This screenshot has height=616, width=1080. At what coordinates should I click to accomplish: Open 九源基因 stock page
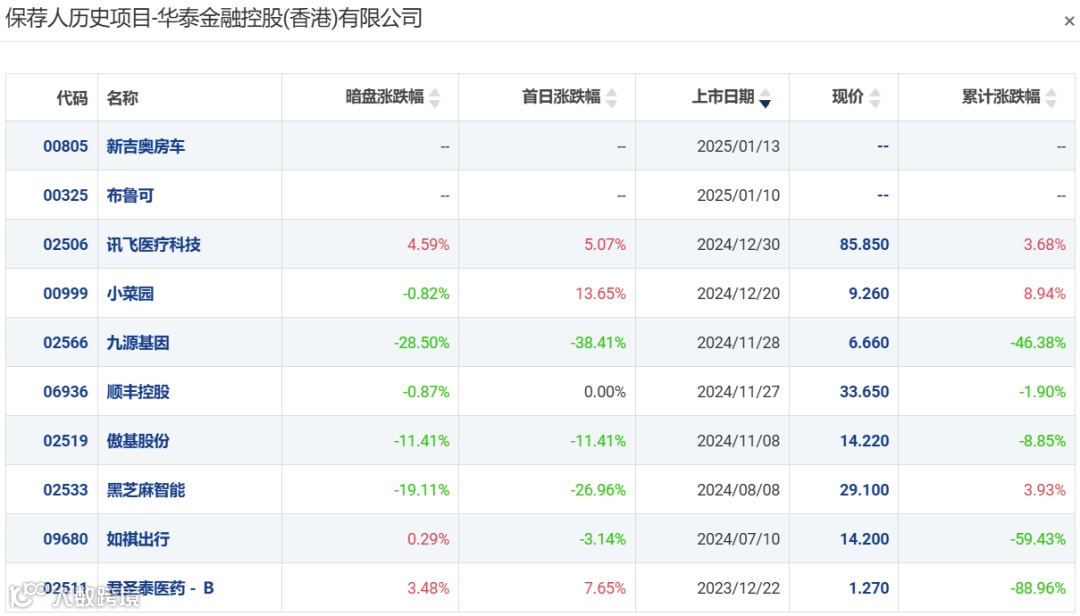pyautogui.click(x=138, y=342)
